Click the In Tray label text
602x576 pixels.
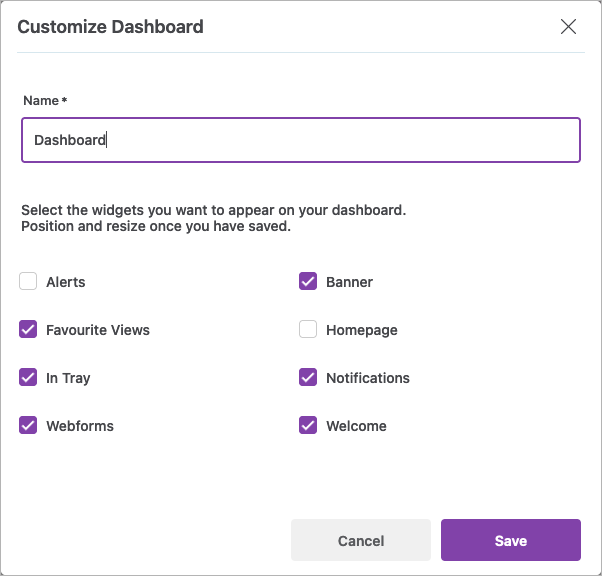coord(68,378)
